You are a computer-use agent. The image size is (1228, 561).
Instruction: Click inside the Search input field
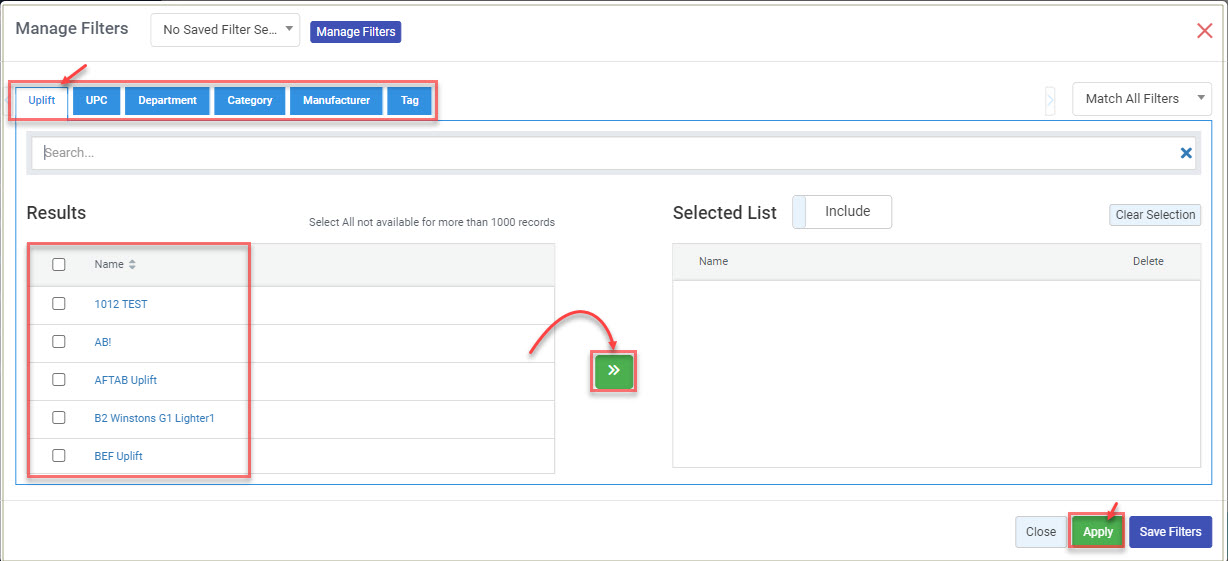[x=600, y=153]
